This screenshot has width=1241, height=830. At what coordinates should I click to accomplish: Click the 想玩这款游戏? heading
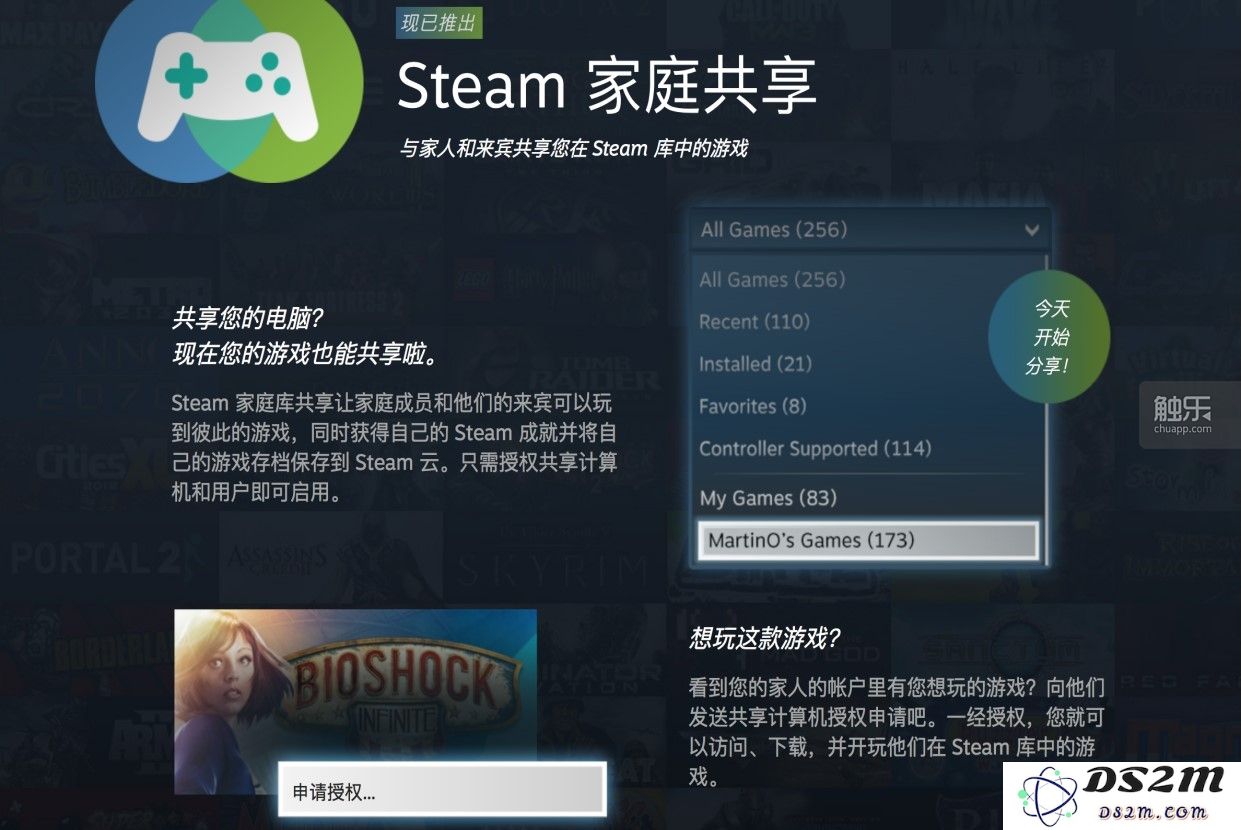point(765,638)
